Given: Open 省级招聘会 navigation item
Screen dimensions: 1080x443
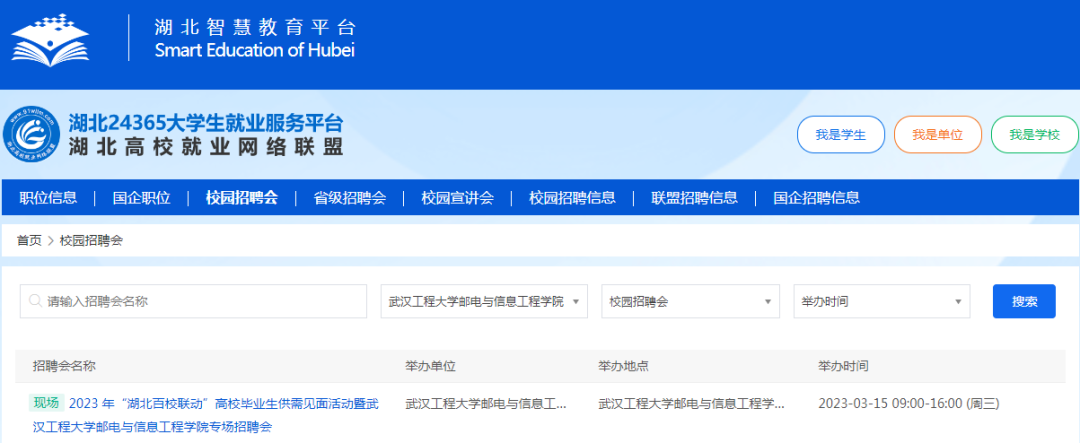Looking at the screenshot, I should (349, 198).
